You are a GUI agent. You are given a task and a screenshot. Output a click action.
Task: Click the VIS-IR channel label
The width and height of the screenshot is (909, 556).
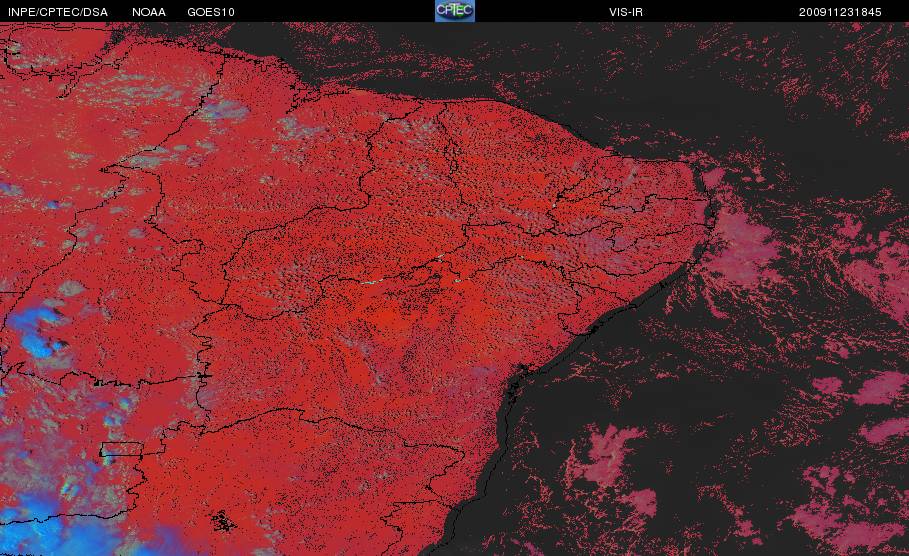pyautogui.click(x=626, y=12)
